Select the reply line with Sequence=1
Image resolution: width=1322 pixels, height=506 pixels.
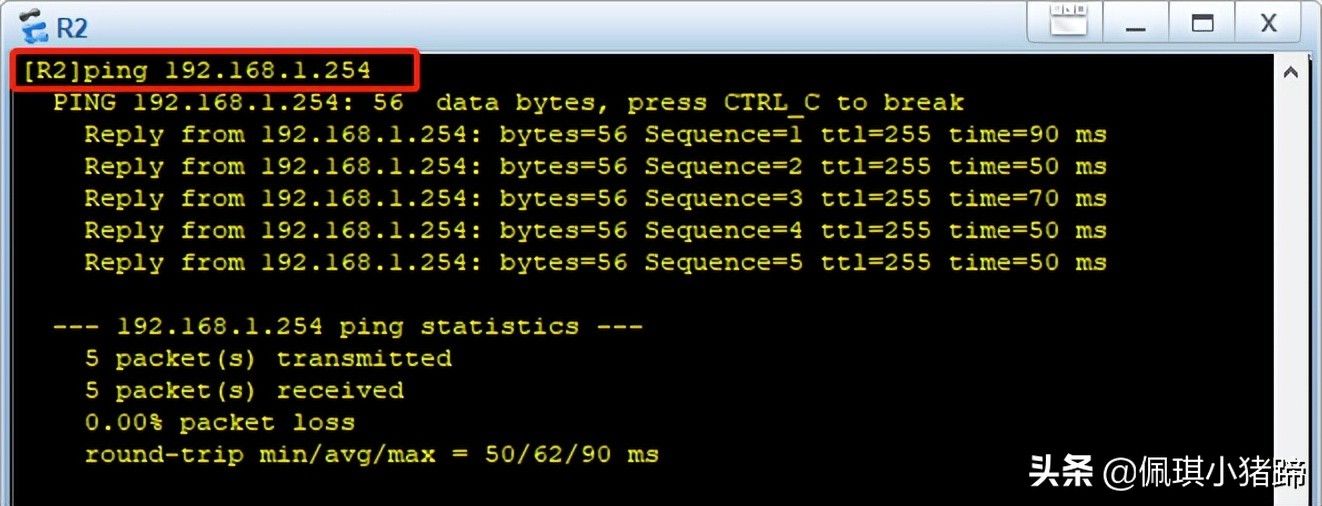595,134
